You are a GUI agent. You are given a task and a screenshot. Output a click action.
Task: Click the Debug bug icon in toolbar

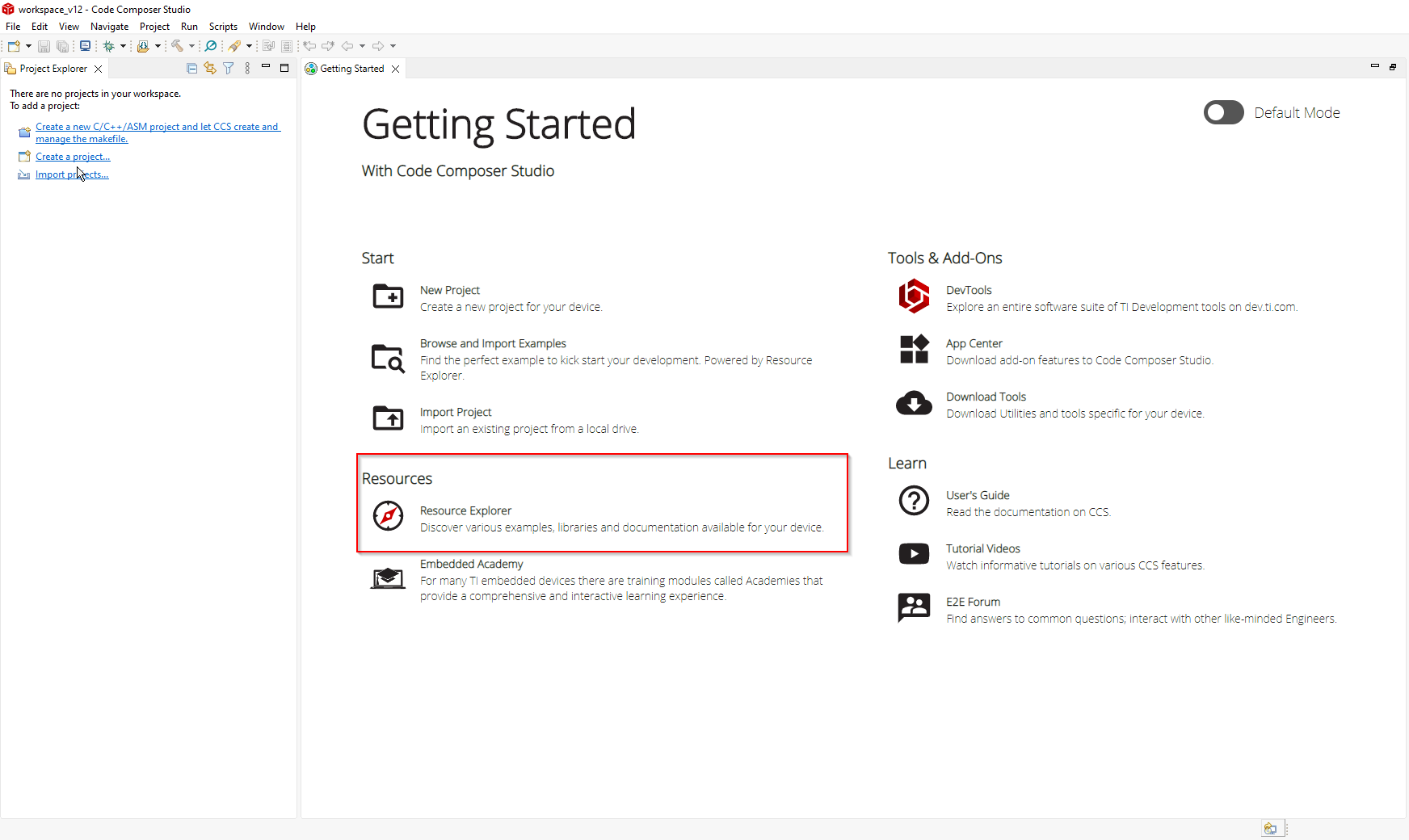108,46
